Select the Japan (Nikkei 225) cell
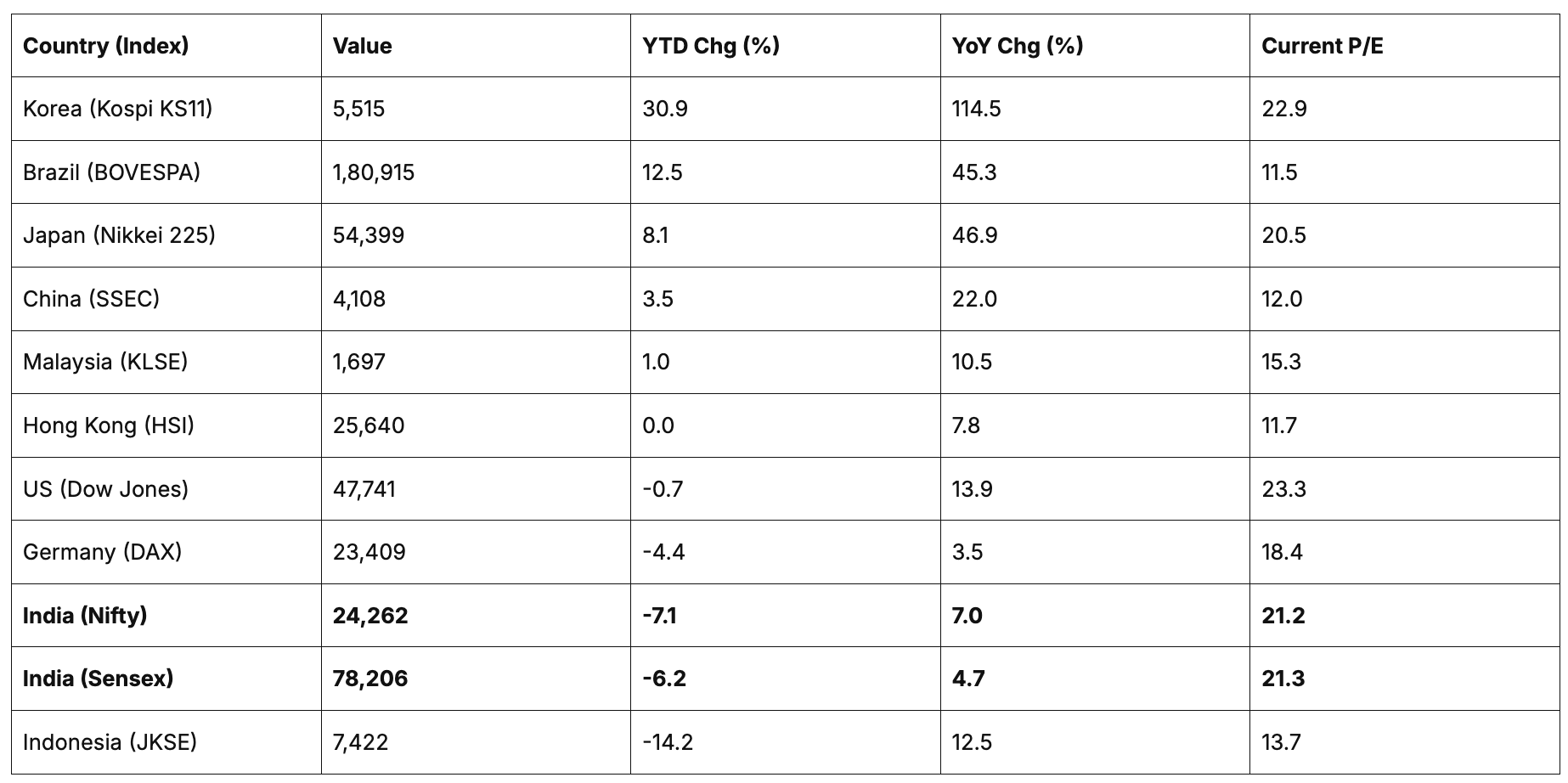Screen dimensions: 1568x783 119,235
